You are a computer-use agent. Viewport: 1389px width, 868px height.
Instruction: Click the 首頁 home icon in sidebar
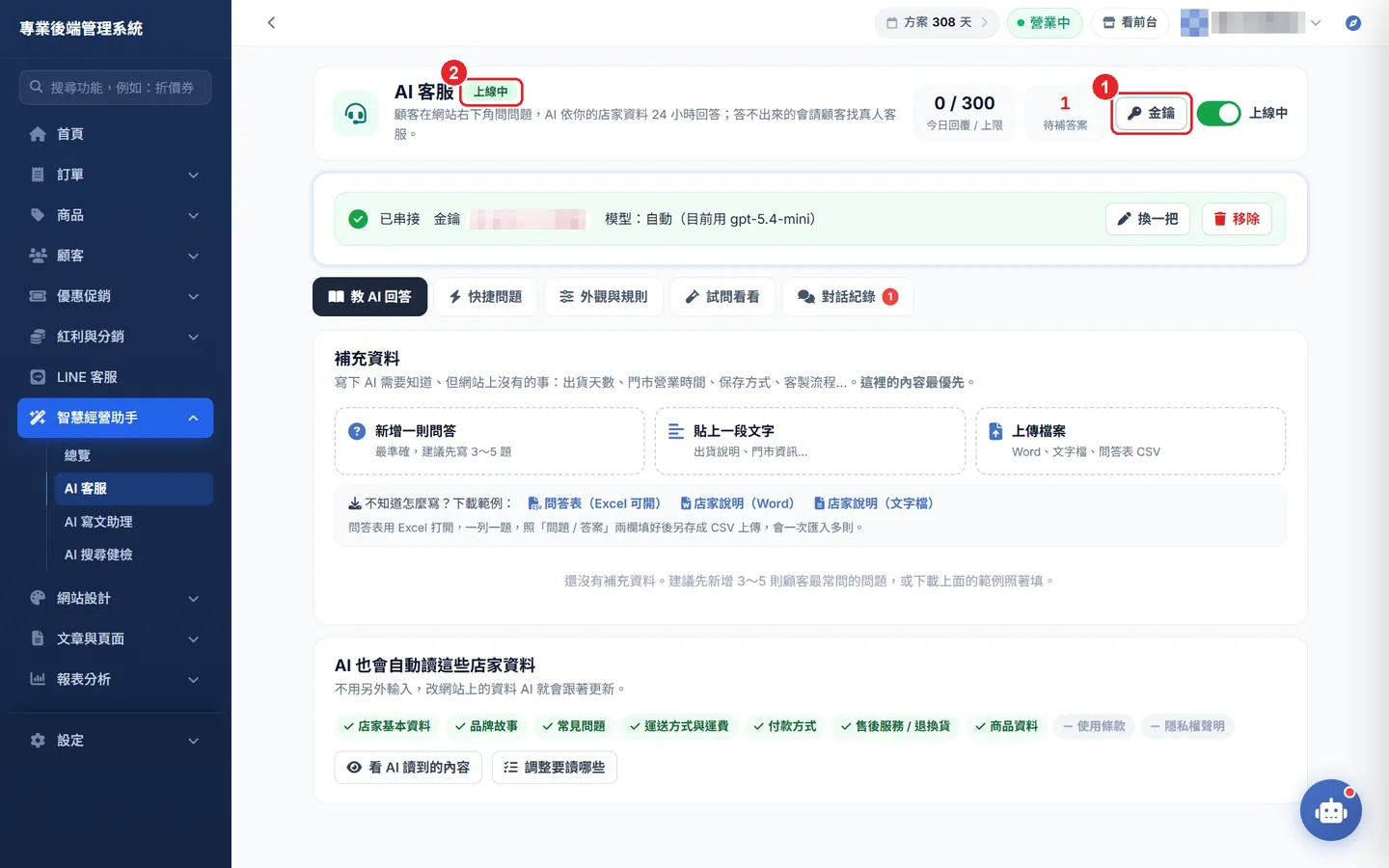38,134
